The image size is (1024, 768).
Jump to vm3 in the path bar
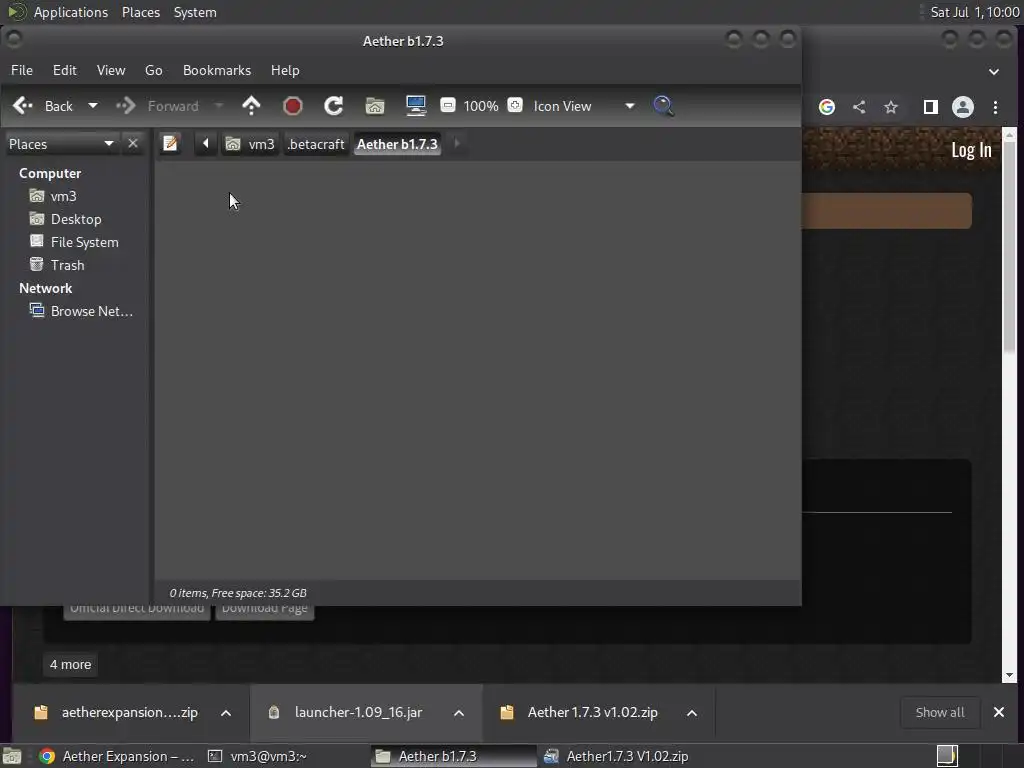coord(251,144)
